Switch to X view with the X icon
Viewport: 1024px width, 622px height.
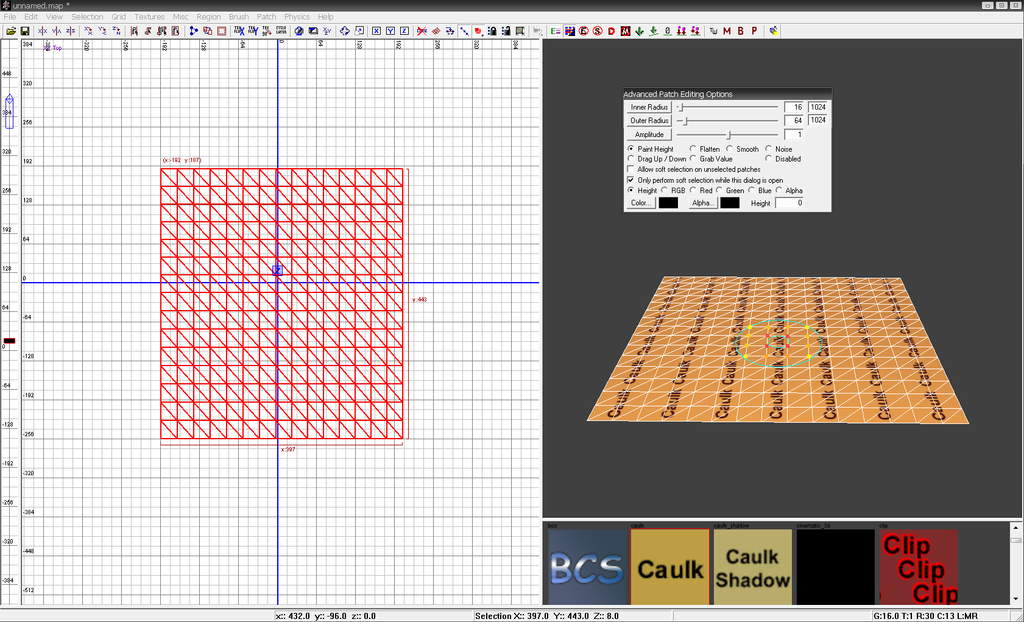(x=376, y=31)
